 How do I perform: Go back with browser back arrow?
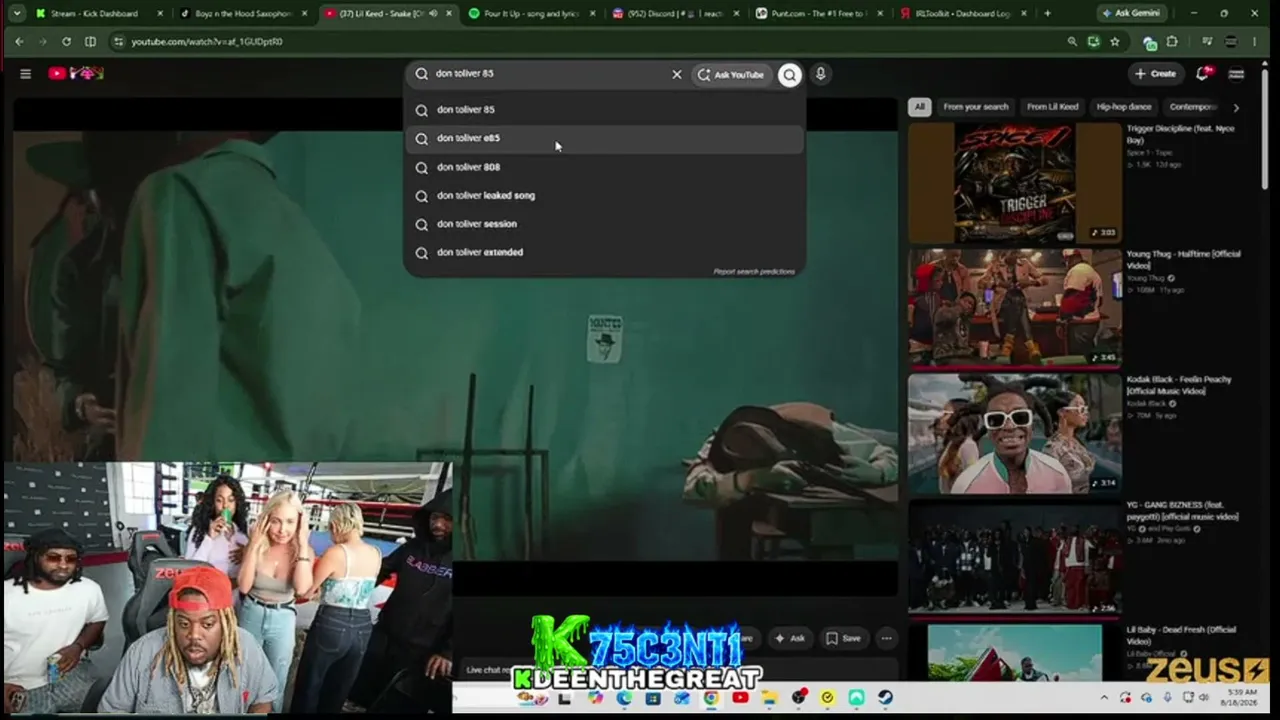point(19,42)
